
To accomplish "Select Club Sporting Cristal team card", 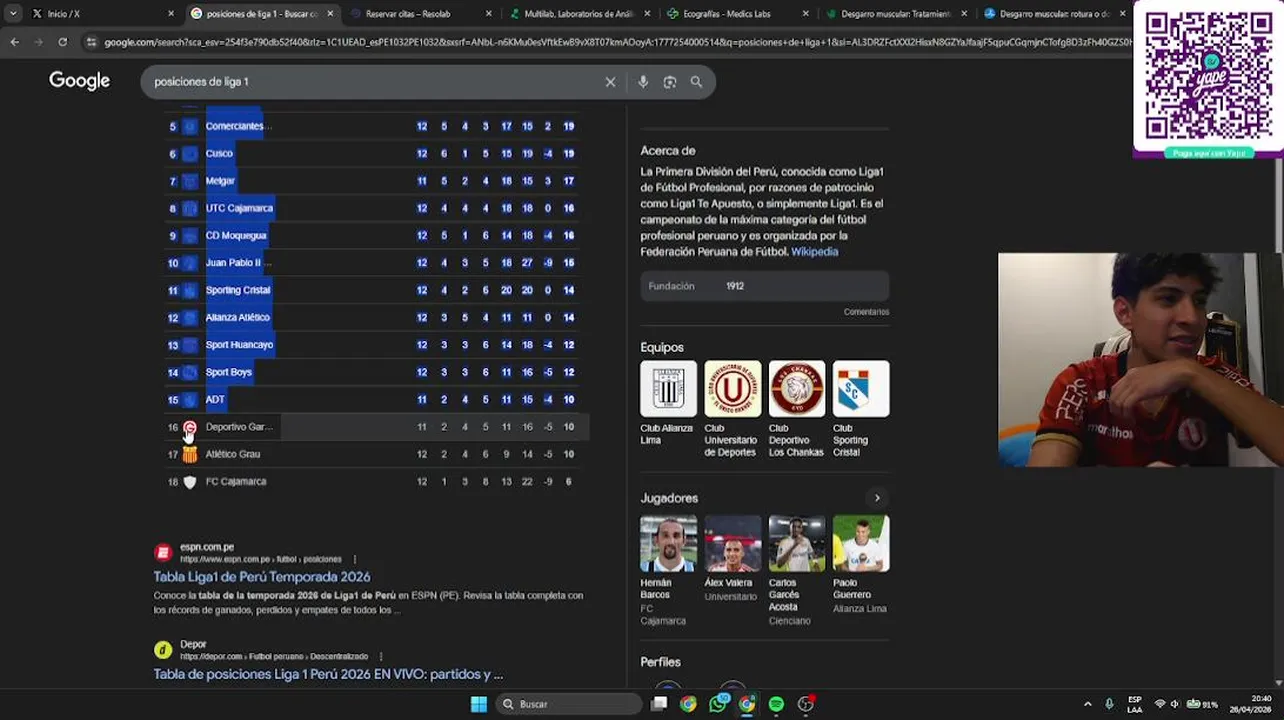I will click(860, 410).
